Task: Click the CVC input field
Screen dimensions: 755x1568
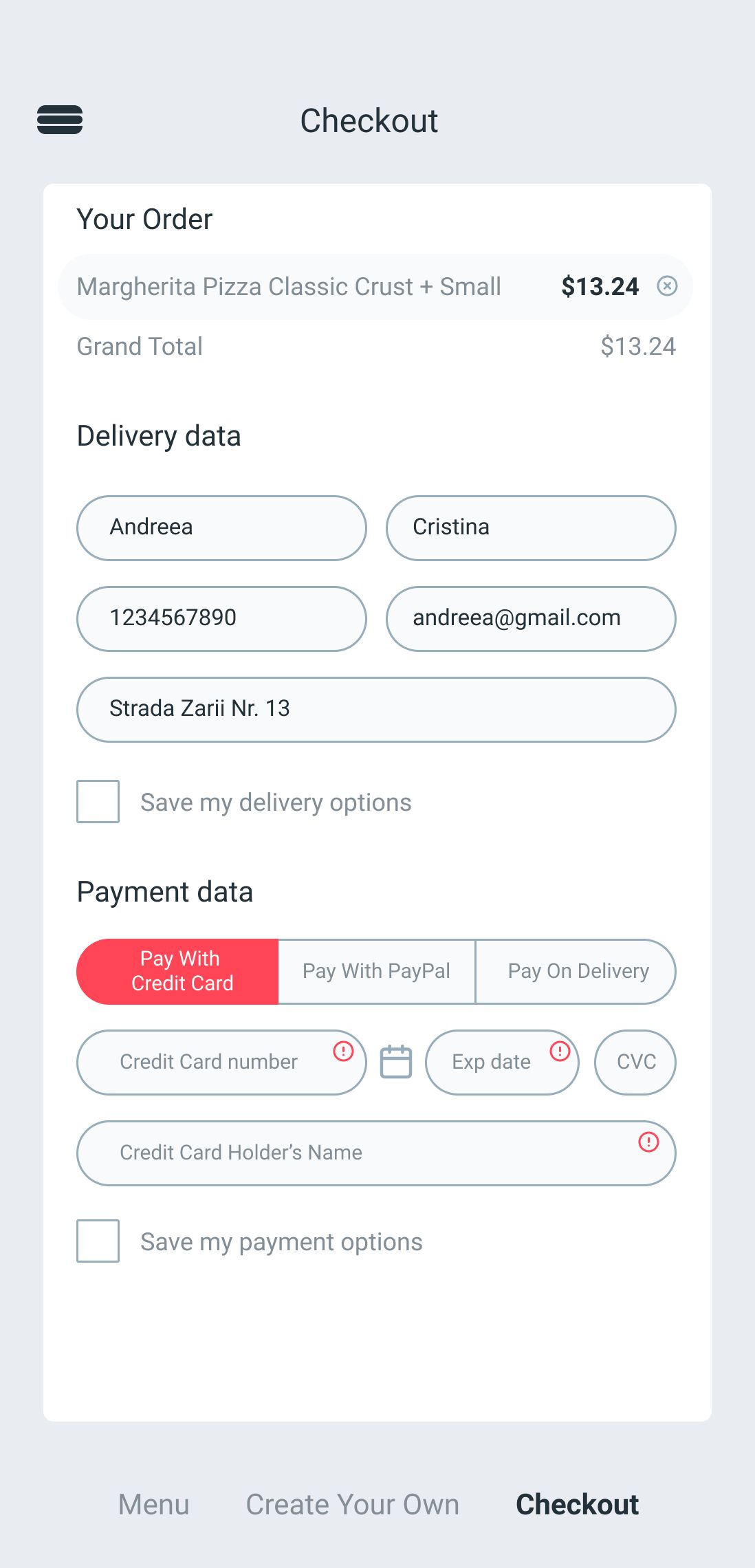Action: pyautogui.click(x=635, y=1062)
